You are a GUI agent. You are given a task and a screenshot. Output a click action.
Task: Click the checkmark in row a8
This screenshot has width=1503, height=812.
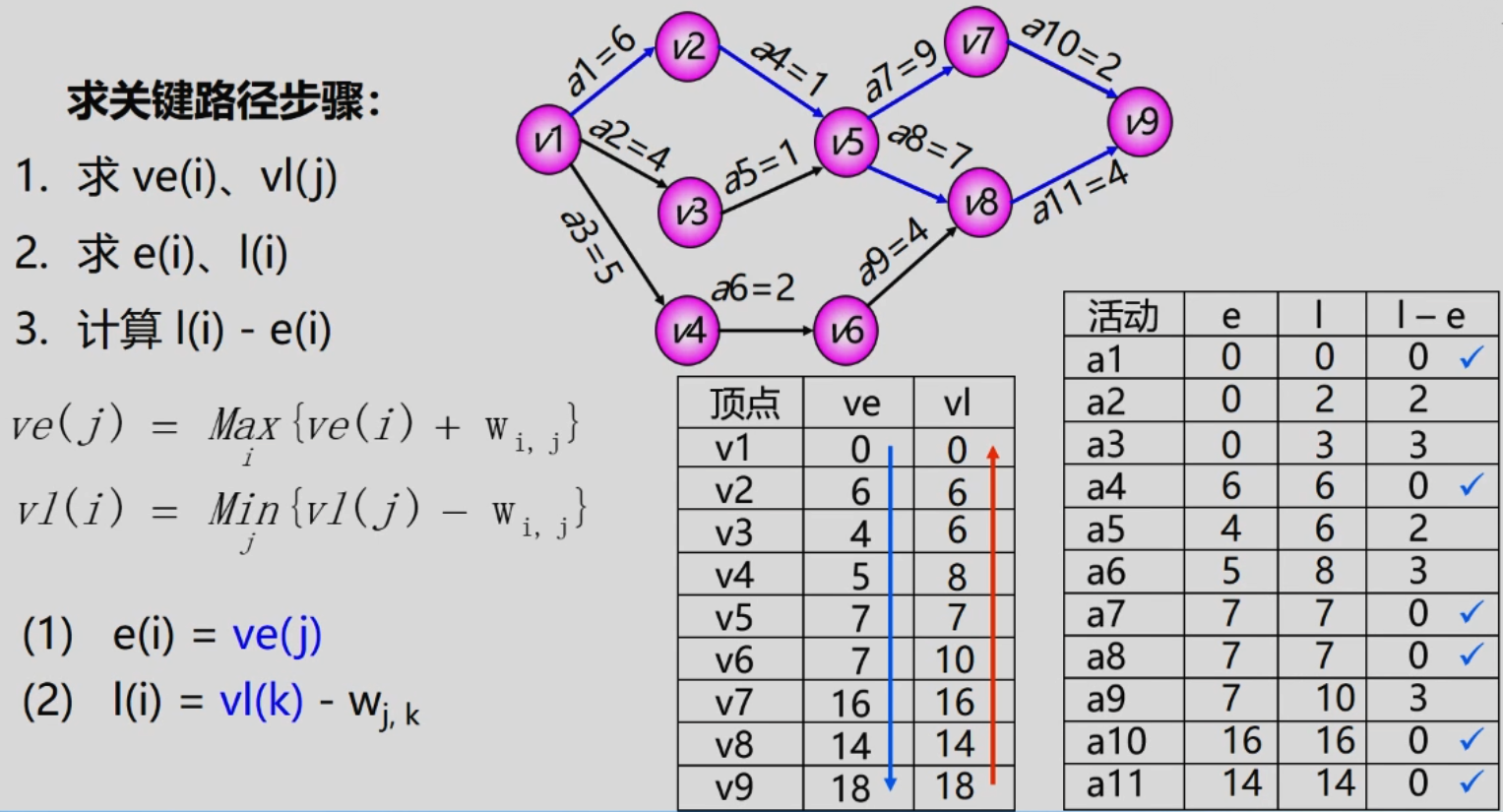(x=1472, y=654)
